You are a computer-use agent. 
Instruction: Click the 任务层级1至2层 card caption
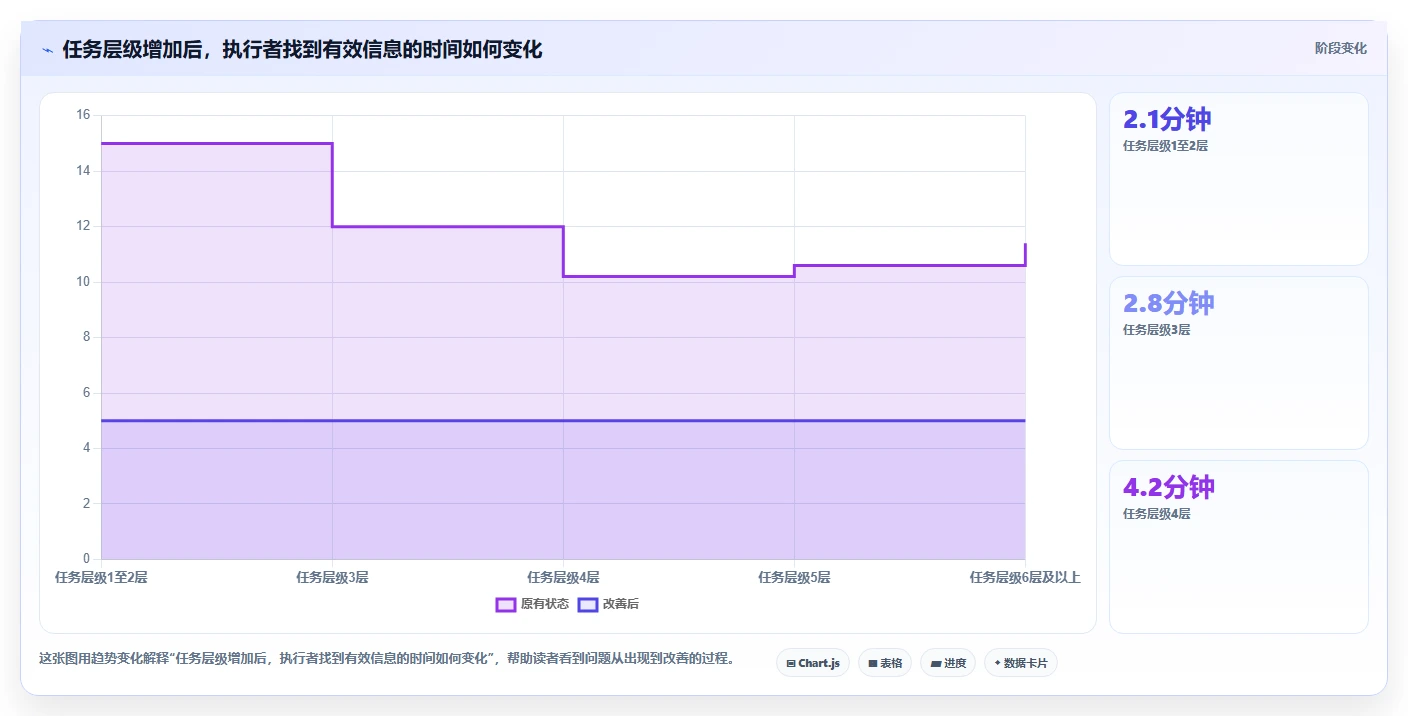click(1165, 146)
